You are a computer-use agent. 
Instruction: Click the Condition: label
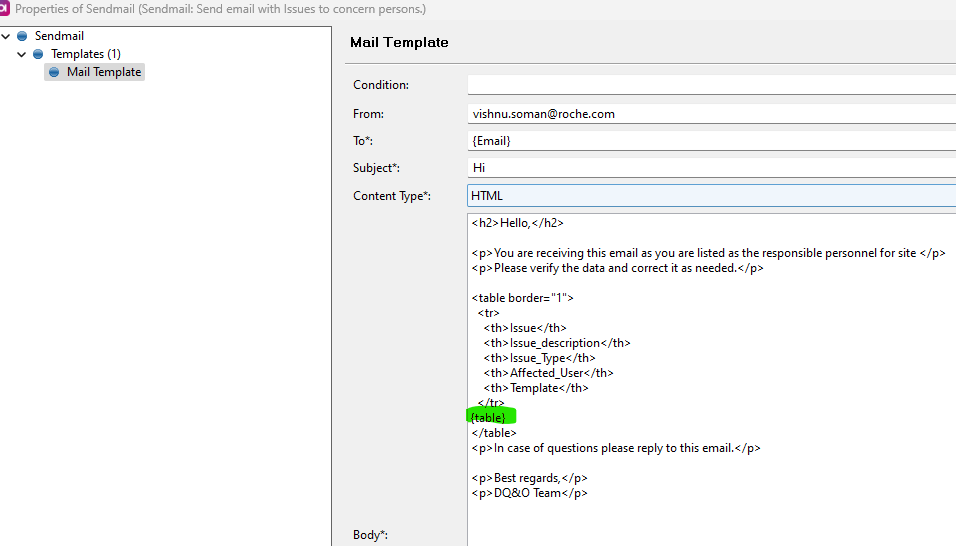pos(381,85)
